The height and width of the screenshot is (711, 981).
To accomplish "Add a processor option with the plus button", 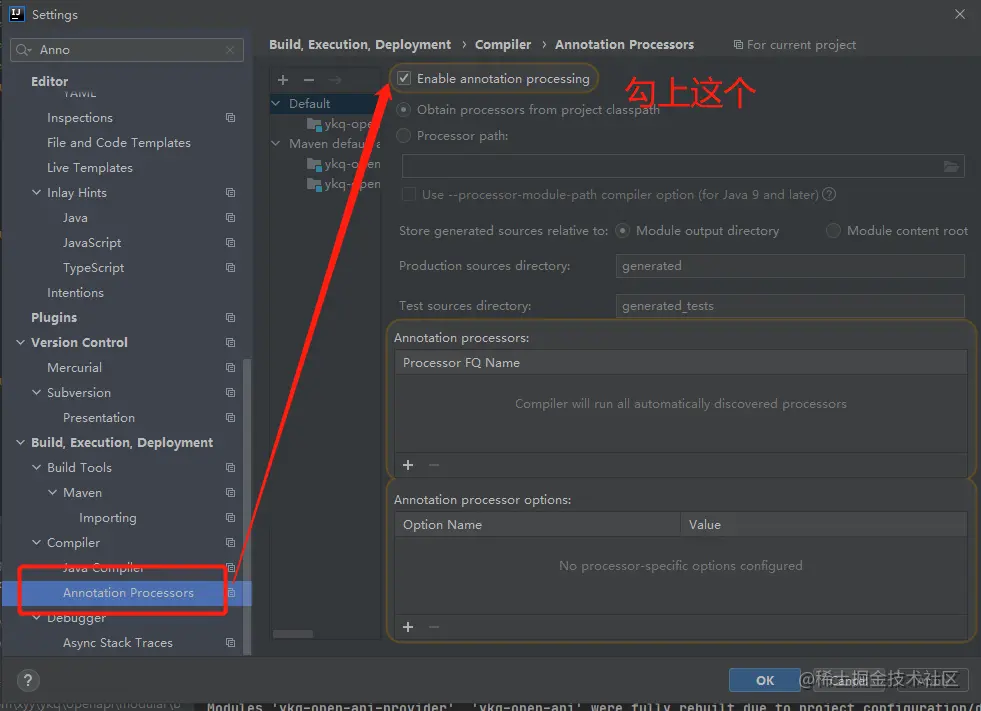I will coord(408,627).
